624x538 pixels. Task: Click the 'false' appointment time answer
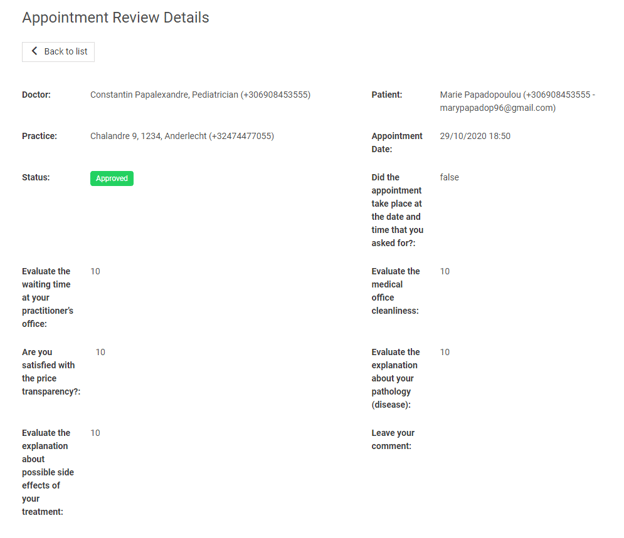(449, 177)
